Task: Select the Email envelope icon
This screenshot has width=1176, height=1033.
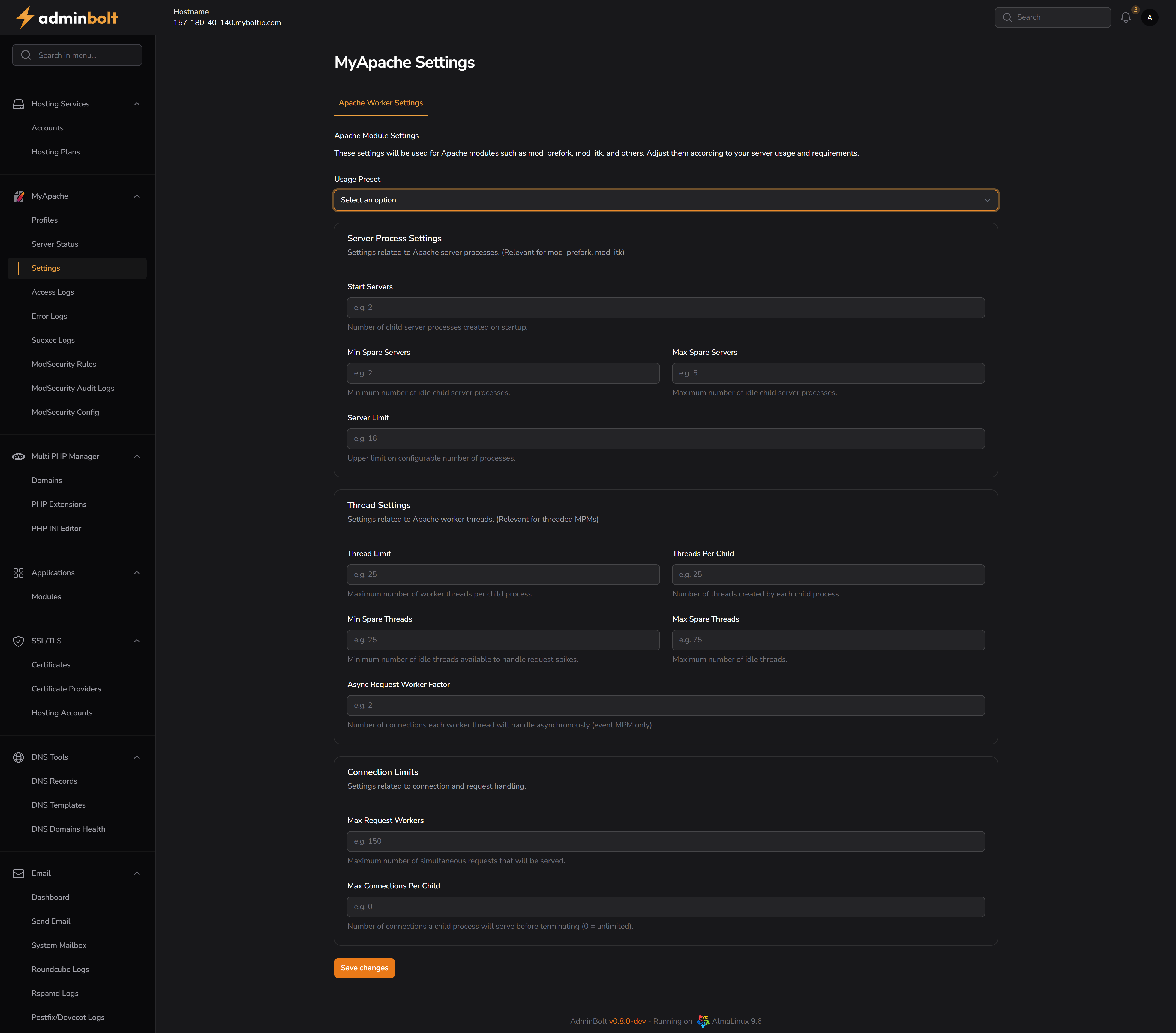Action: (x=19, y=873)
